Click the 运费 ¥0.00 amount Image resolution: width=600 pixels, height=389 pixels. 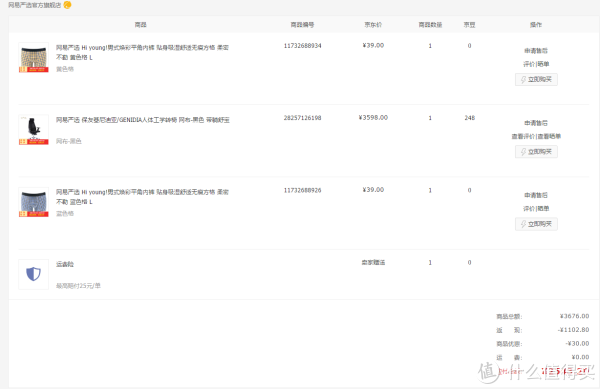pos(580,357)
